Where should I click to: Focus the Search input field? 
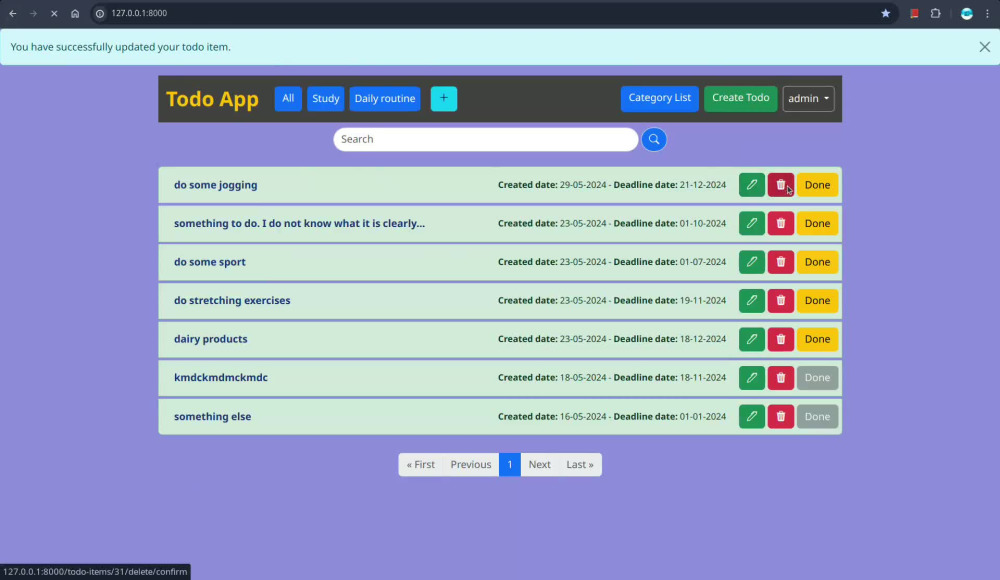click(485, 139)
